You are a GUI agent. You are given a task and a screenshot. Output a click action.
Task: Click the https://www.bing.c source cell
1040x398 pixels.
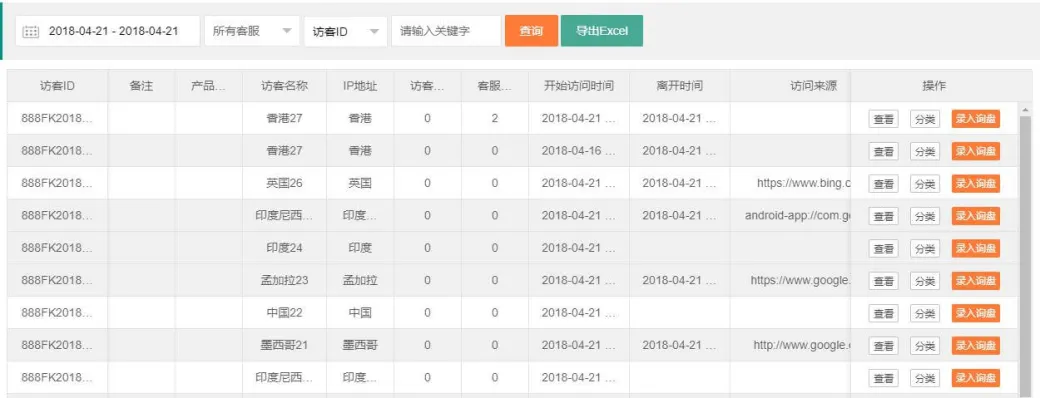(x=791, y=183)
